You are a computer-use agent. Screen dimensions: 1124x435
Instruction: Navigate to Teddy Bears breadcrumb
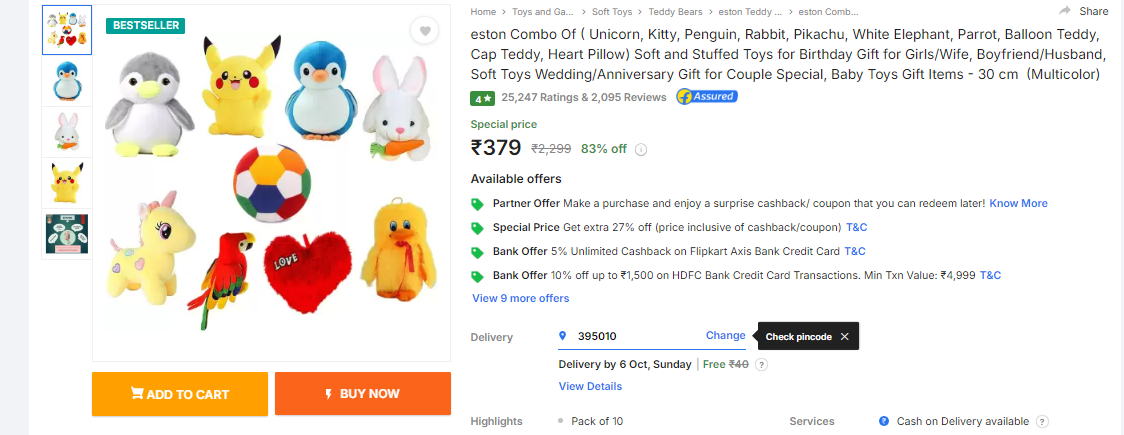pyautogui.click(x=676, y=12)
